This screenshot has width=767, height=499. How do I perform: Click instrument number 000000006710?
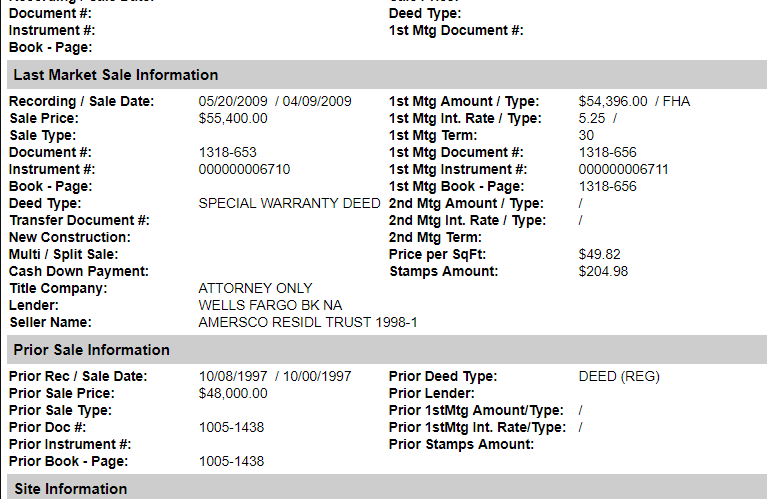(x=244, y=169)
